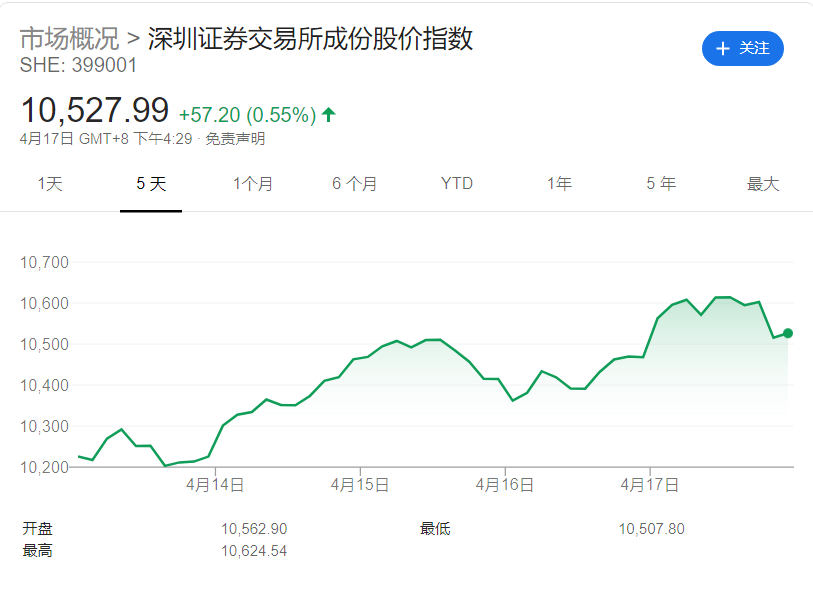Choose the 5 年 range tab
This screenshot has height=592, width=813.
[661, 184]
